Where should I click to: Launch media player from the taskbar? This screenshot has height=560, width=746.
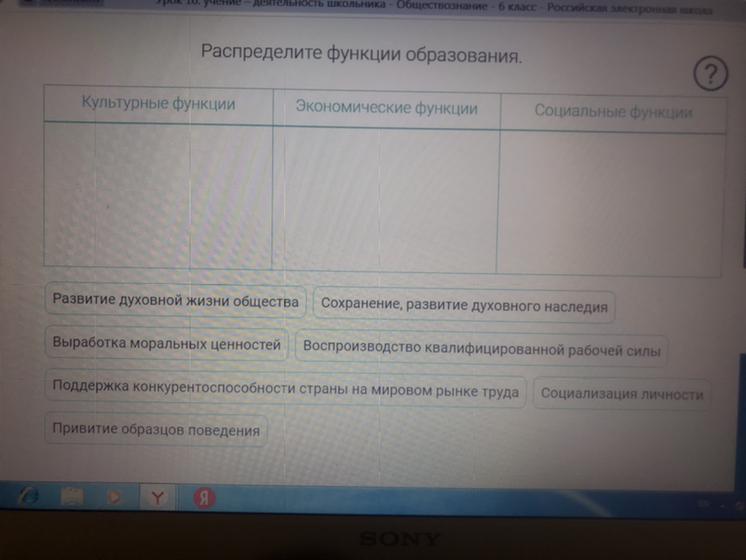tap(113, 497)
